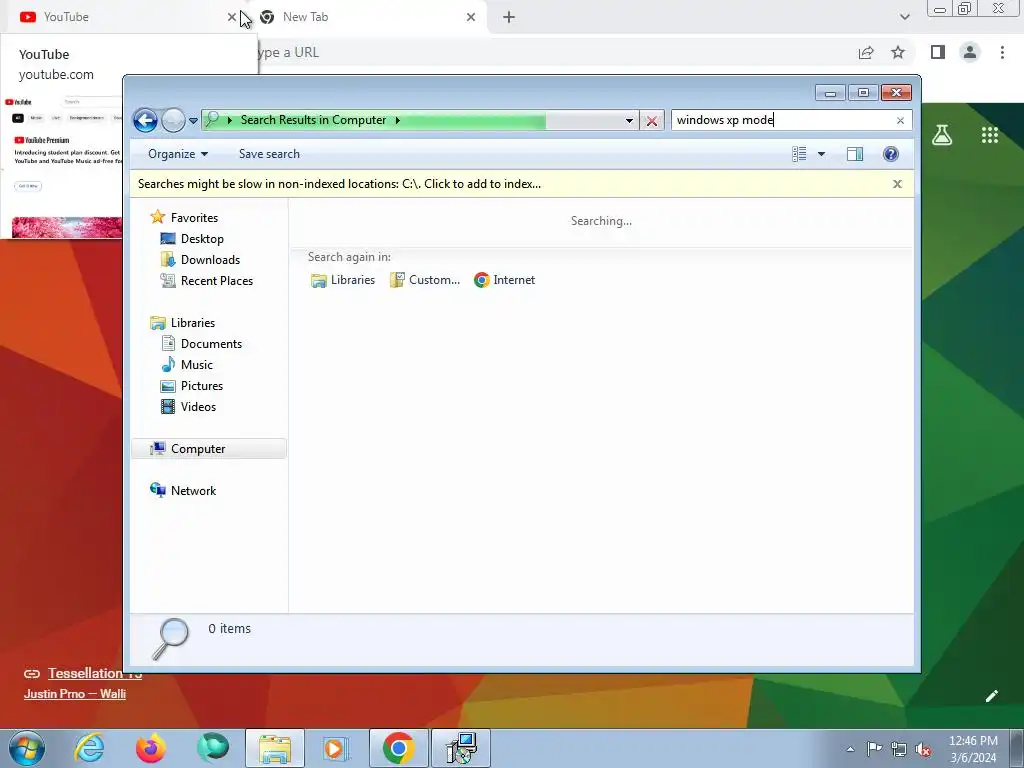Image resolution: width=1024 pixels, height=768 pixels.
Task: Open Windows Media Player from the taskbar
Action: pyautogui.click(x=336, y=748)
